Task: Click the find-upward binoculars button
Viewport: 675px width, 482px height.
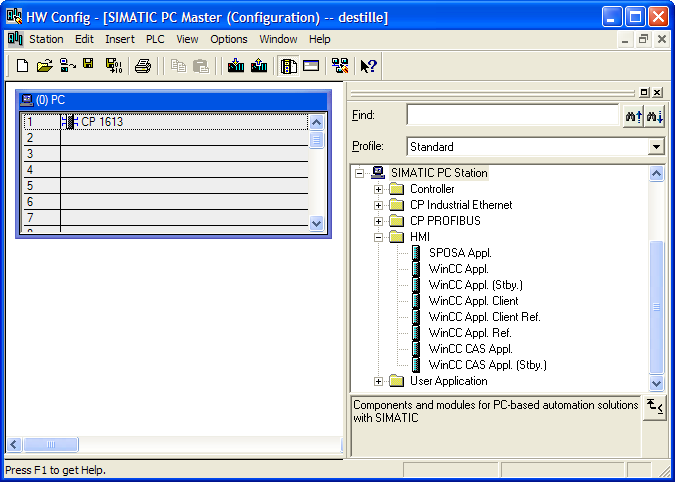Action: (x=633, y=116)
